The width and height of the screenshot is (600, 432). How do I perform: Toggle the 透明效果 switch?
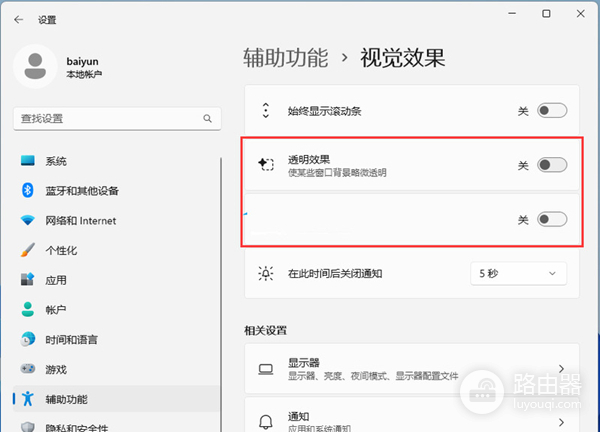(552, 165)
